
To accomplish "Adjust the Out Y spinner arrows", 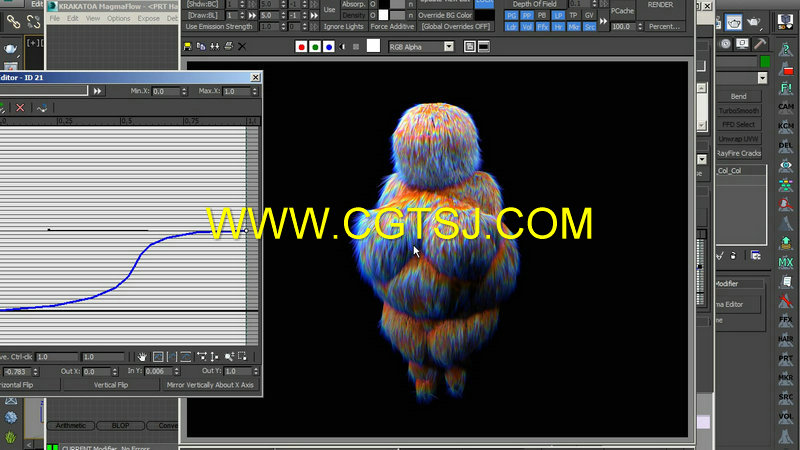I will click(x=256, y=371).
